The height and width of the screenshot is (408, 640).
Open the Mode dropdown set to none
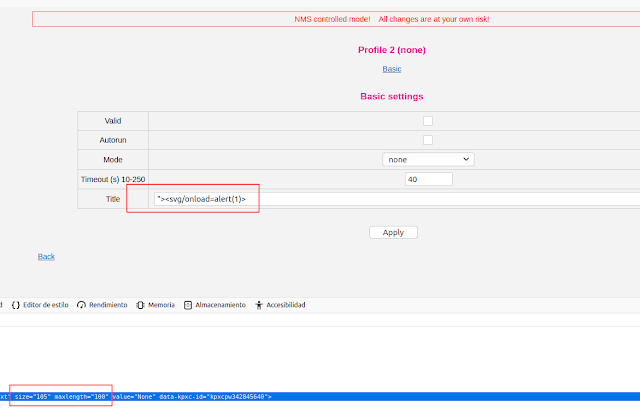(x=428, y=160)
